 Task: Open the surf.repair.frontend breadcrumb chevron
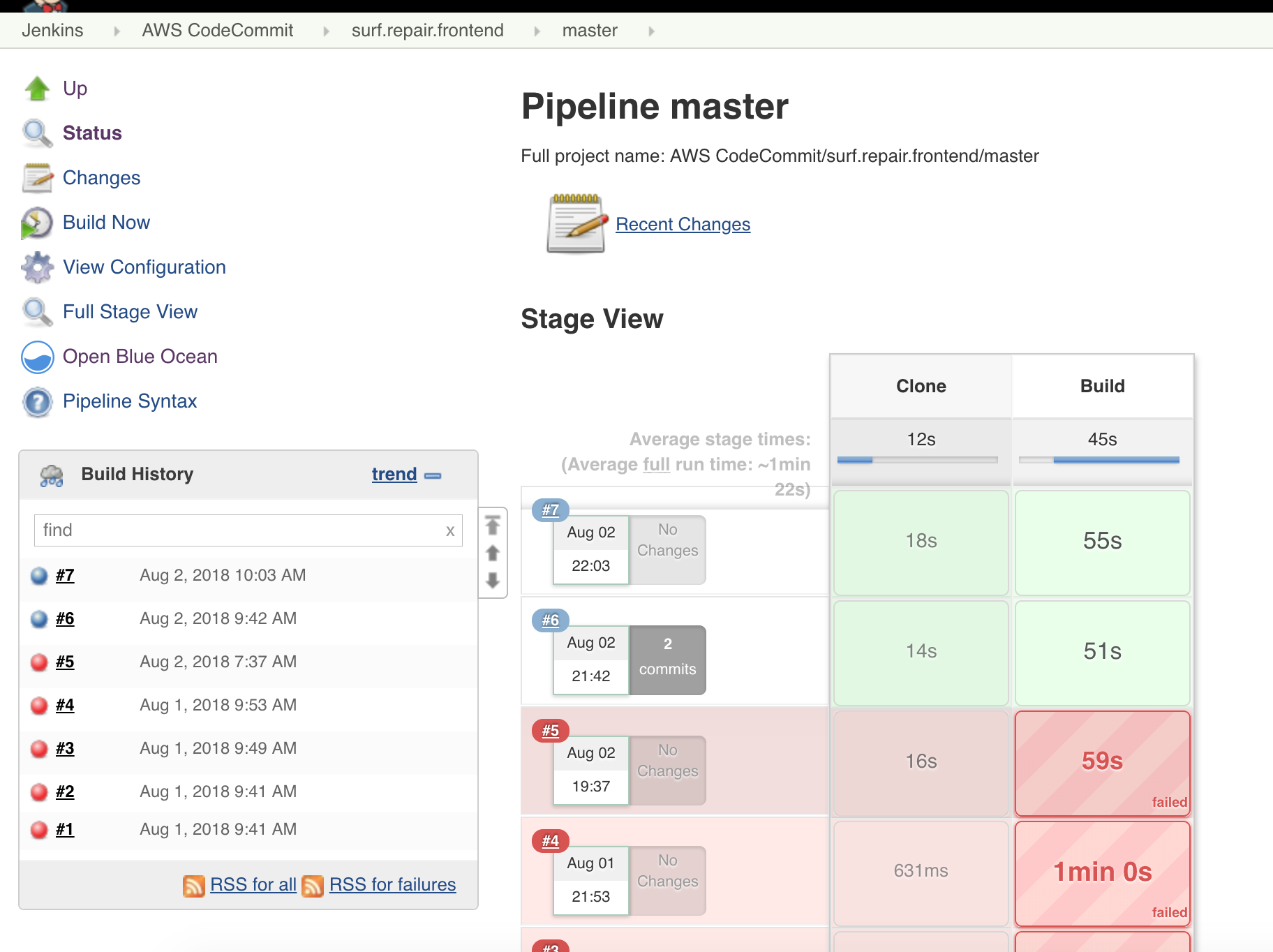(537, 30)
